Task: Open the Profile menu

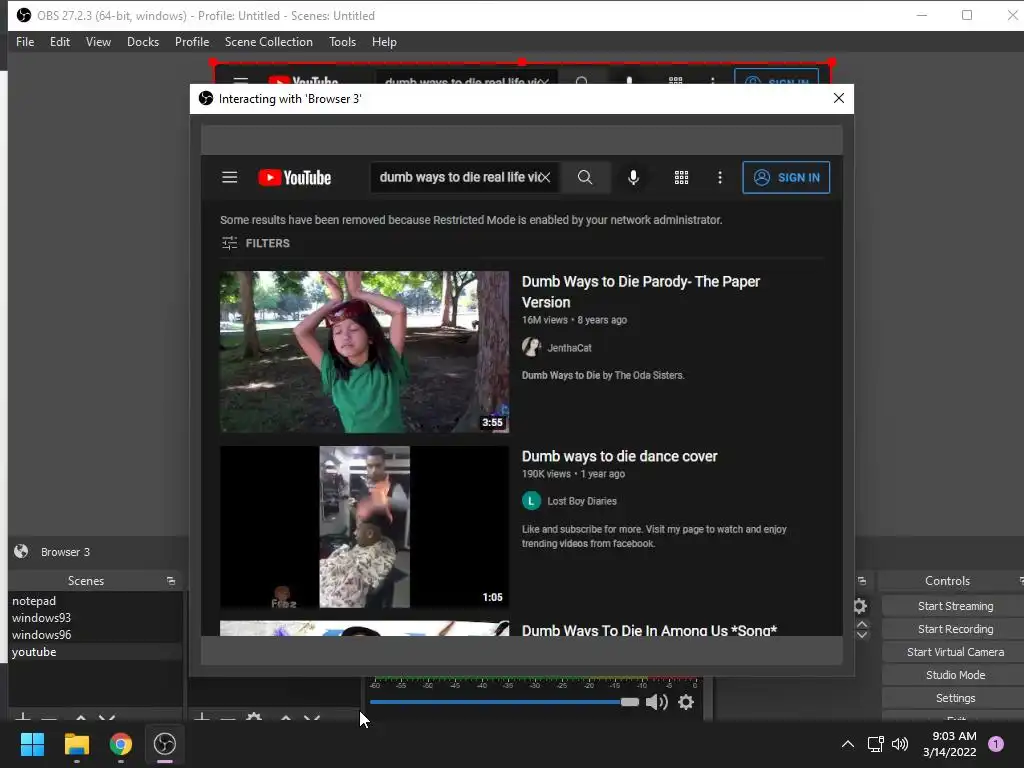Action: click(x=191, y=42)
